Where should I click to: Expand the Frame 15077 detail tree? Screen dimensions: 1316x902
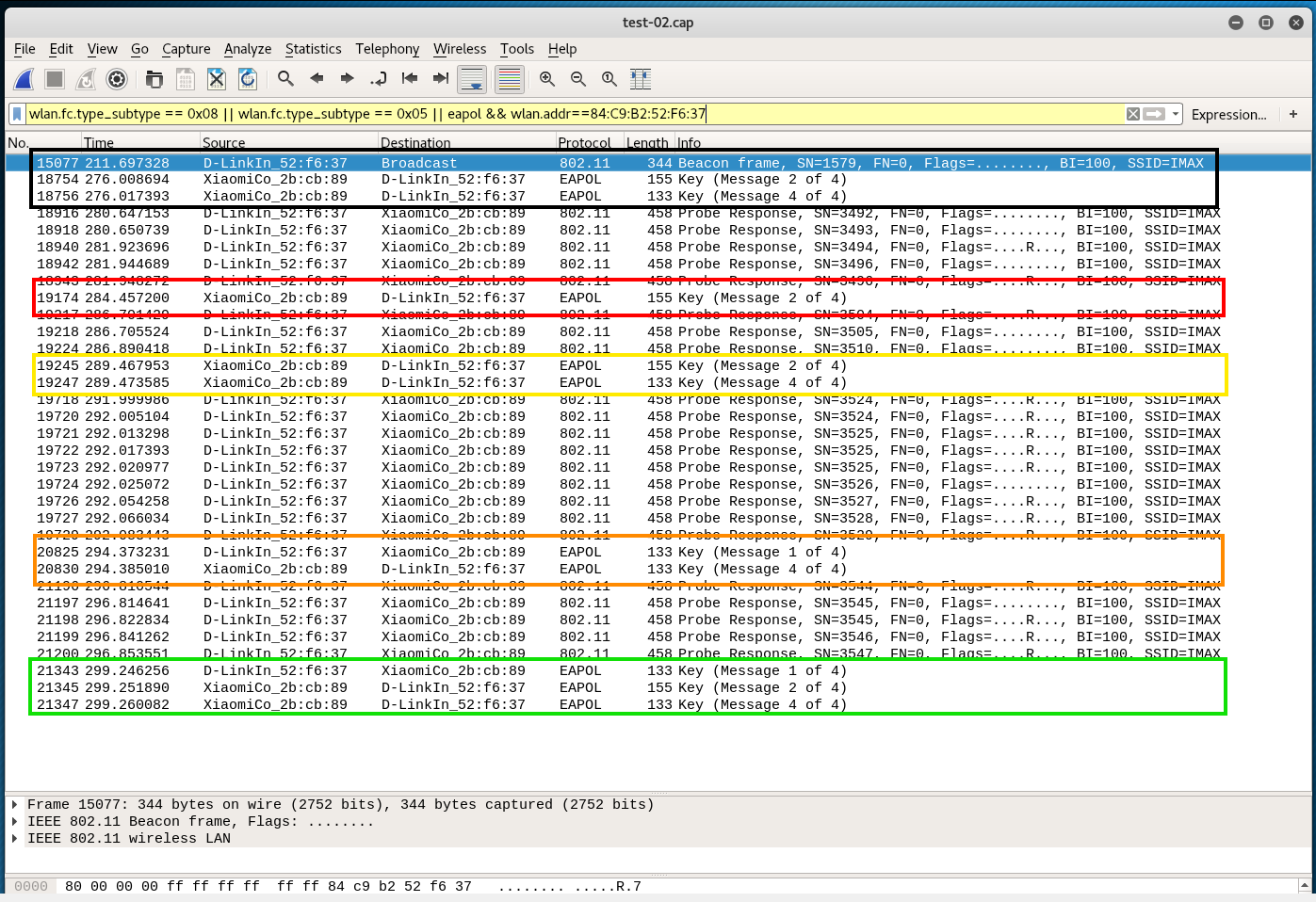tap(14, 805)
